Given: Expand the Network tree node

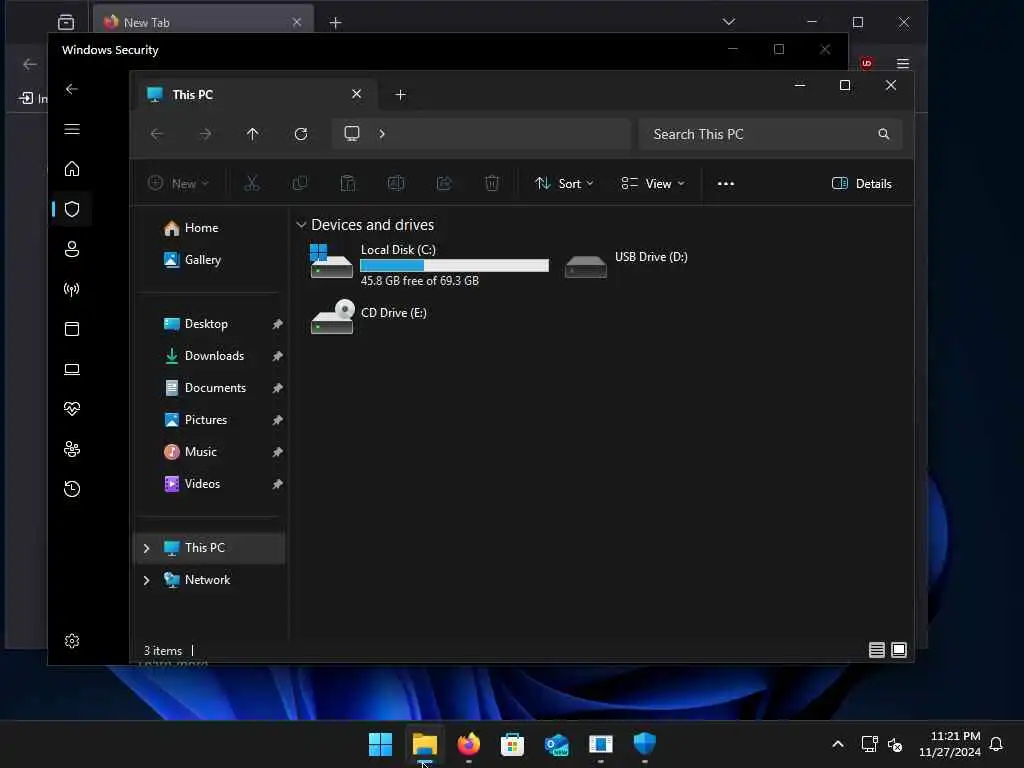Looking at the screenshot, I should [146, 580].
